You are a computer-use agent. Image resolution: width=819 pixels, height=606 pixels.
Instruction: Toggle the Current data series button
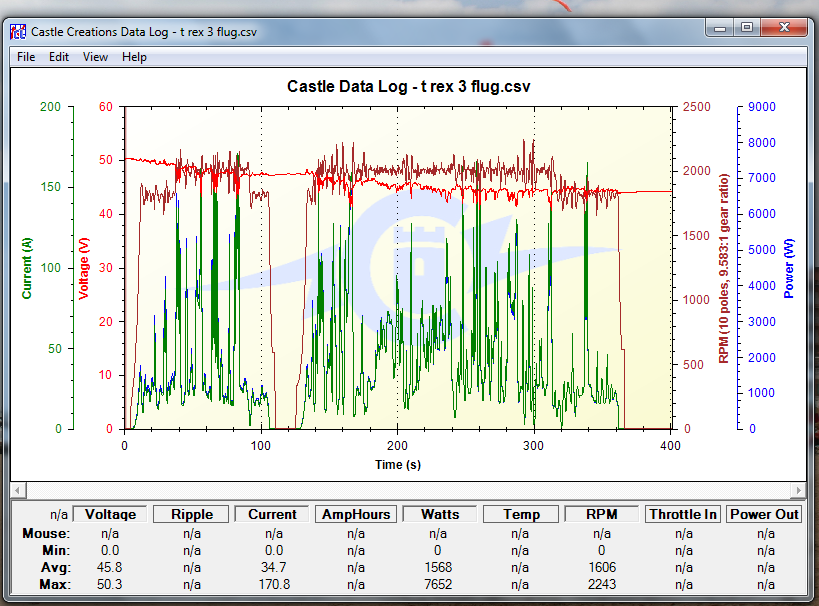[x=272, y=514]
